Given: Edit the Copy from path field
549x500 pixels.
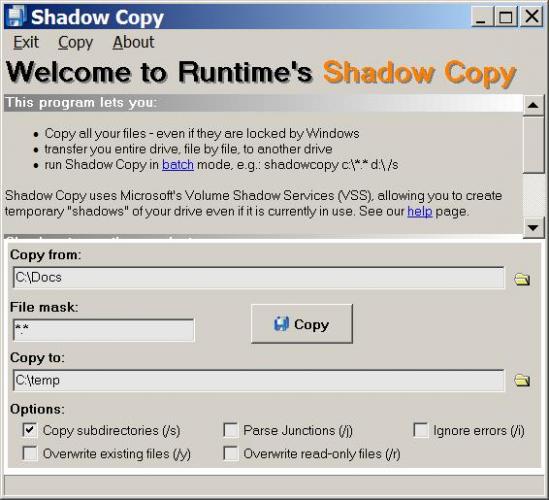Looking at the screenshot, I should (x=259, y=278).
